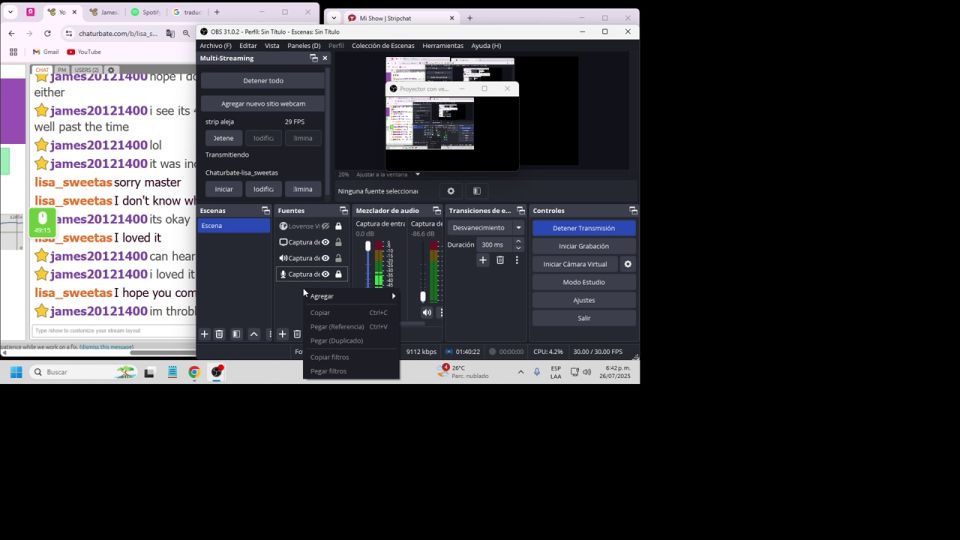
Task: Click the trash icon in the Escenas panel
Action: [x=219, y=334]
